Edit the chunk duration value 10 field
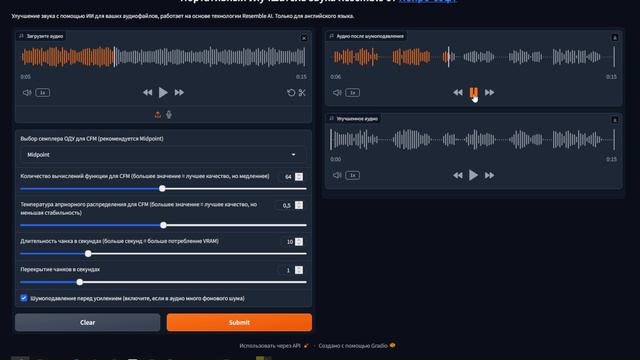This screenshot has height=360, width=640. tap(288, 242)
